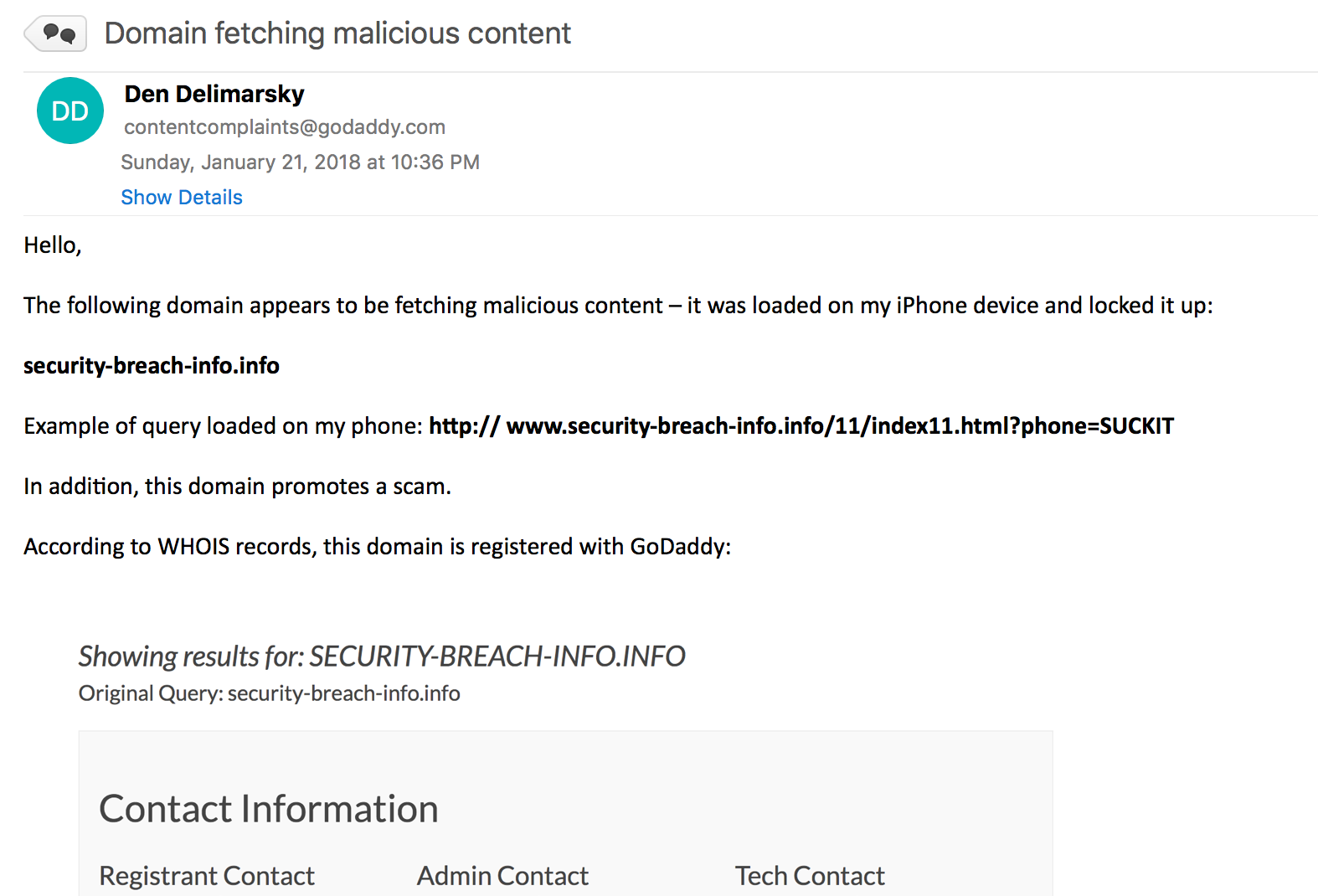Click the bold security-breach-info.info domain text
The height and width of the screenshot is (896, 1318).
pos(152,366)
